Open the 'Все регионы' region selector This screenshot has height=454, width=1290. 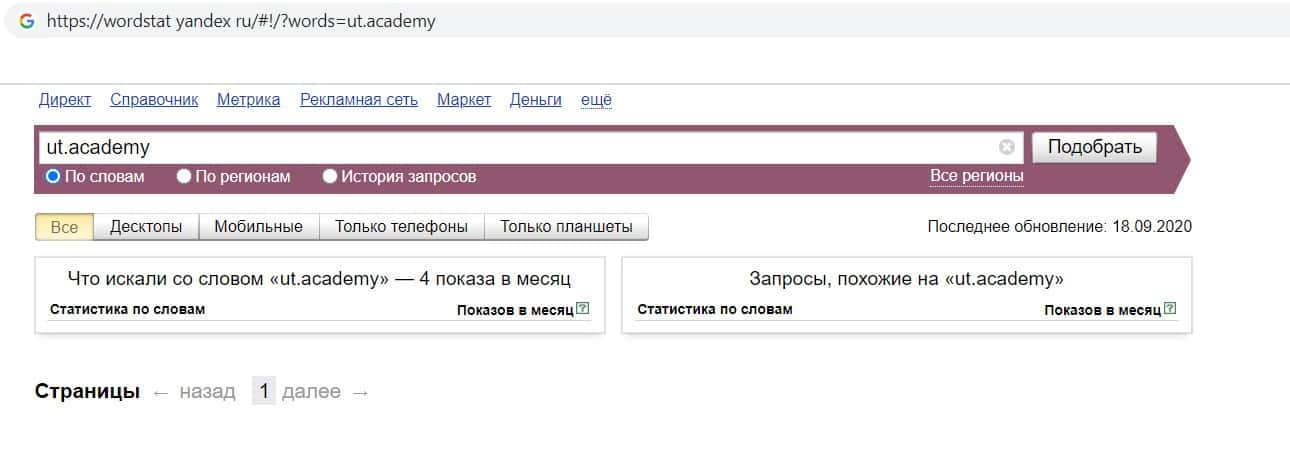pos(976,176)
